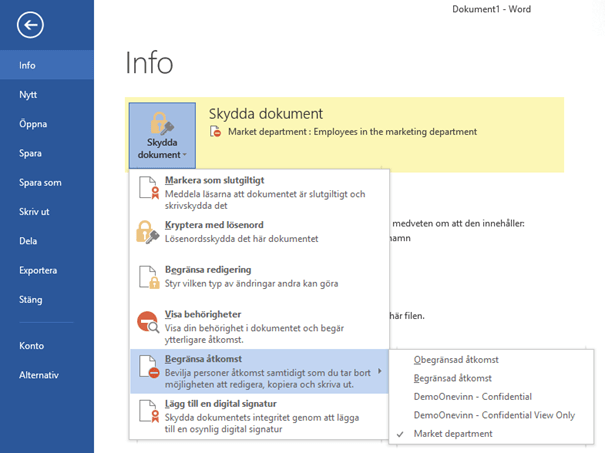Click the back arrow circle icon

[x=31, y=25]
